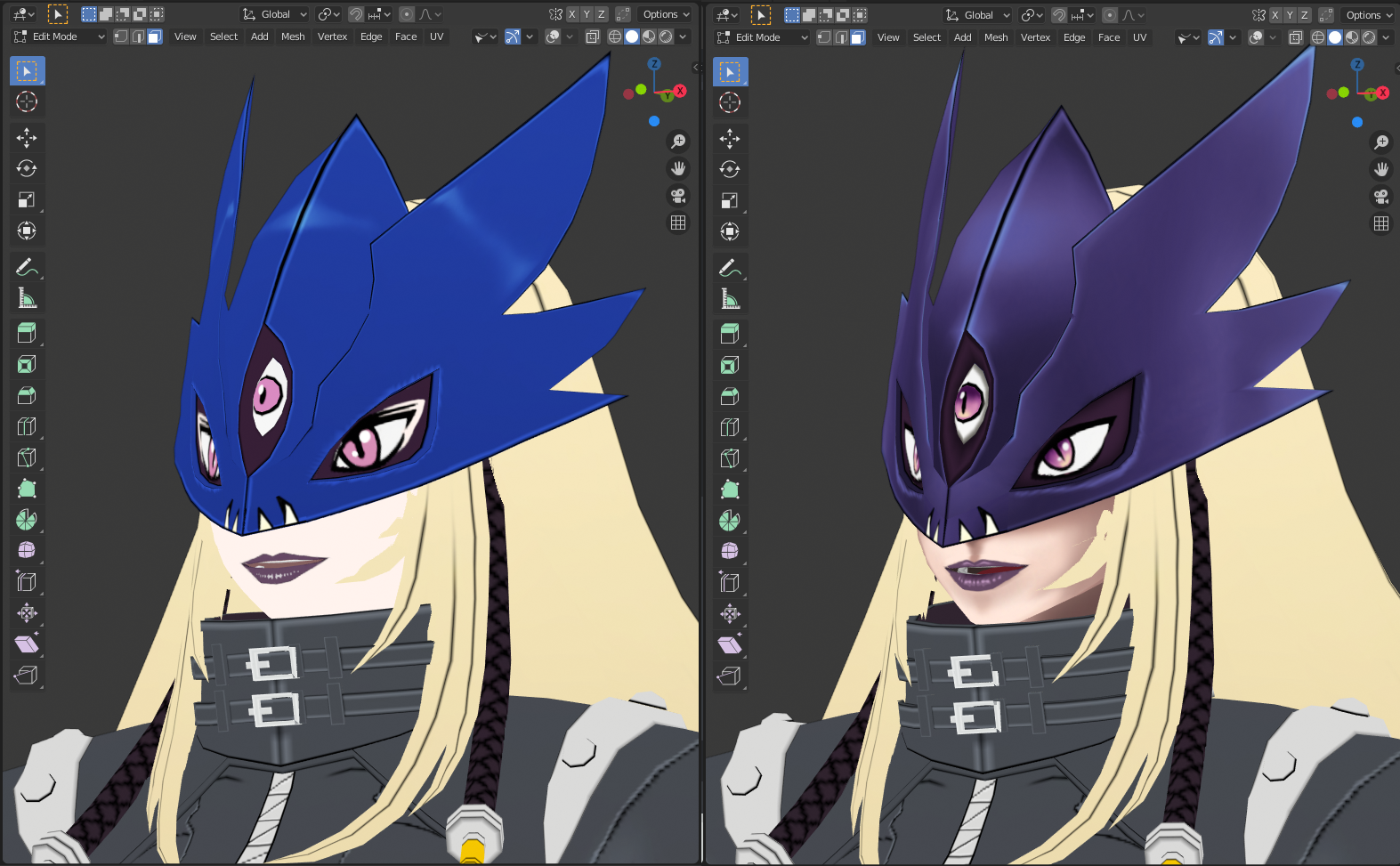This screenshot has width=1400, height=866.
Task: Select the Bevel tool in left viewport
Action: [27, 395]
